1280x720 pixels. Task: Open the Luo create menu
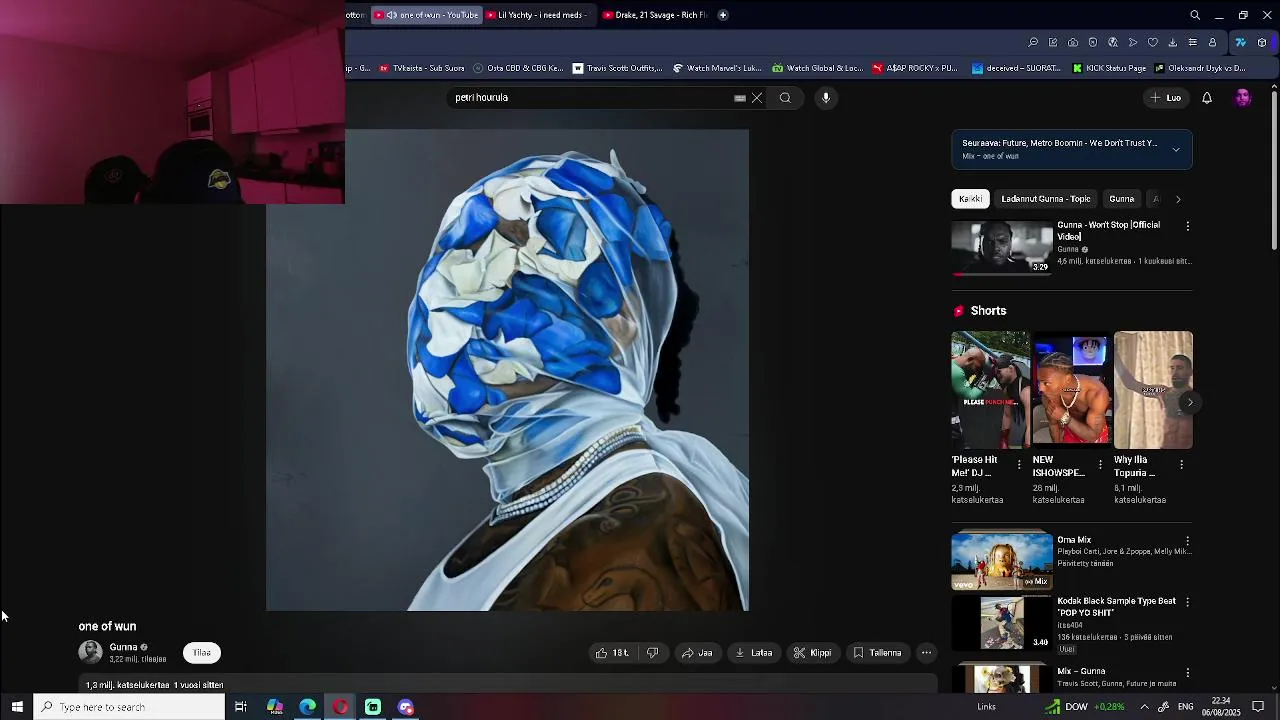[1166, 98]
